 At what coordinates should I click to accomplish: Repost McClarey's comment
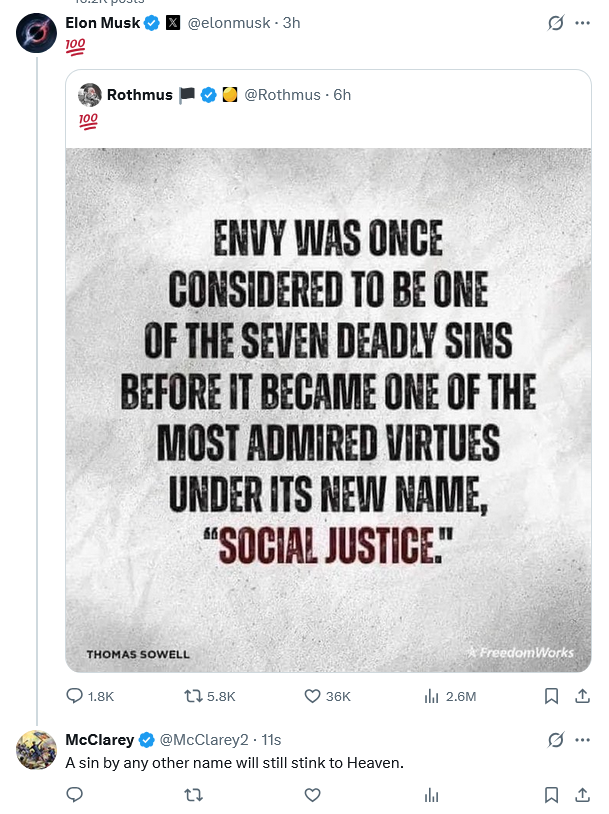pos(196,795)
